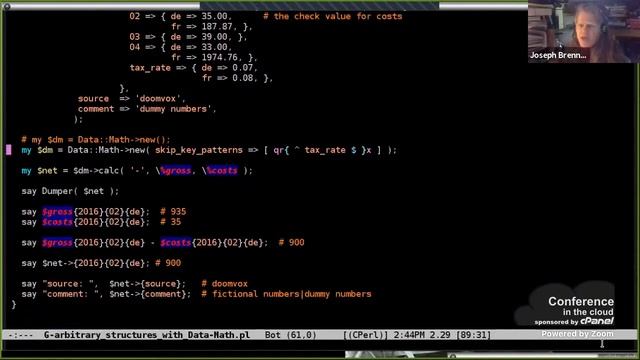640x360 pixels.
Task: Click the regex 'qr{ ^ tax_rate $ }x'
Action: pyautogui.click(x=322, y=150)
